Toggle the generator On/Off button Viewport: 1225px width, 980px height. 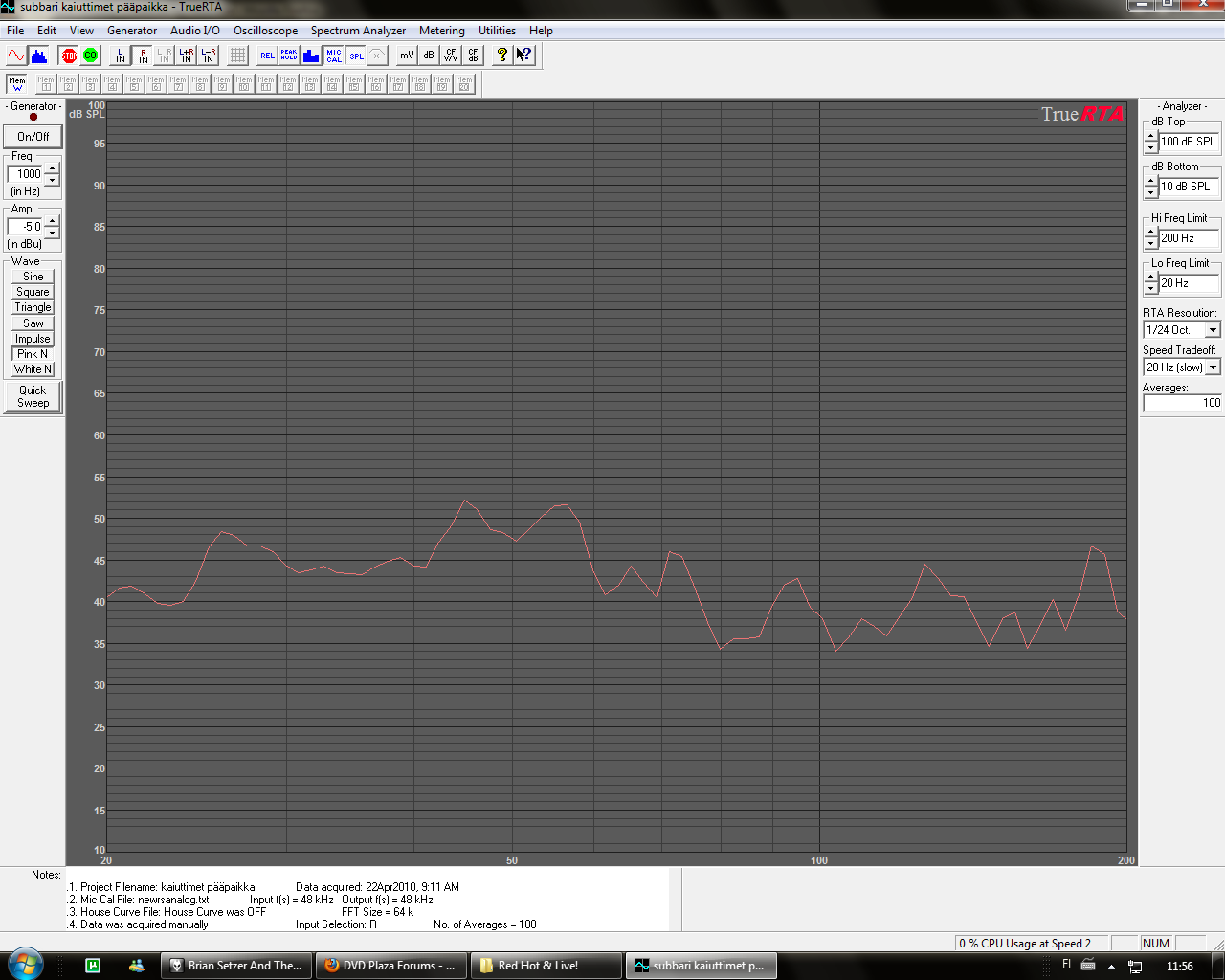(x=33, y=137)
